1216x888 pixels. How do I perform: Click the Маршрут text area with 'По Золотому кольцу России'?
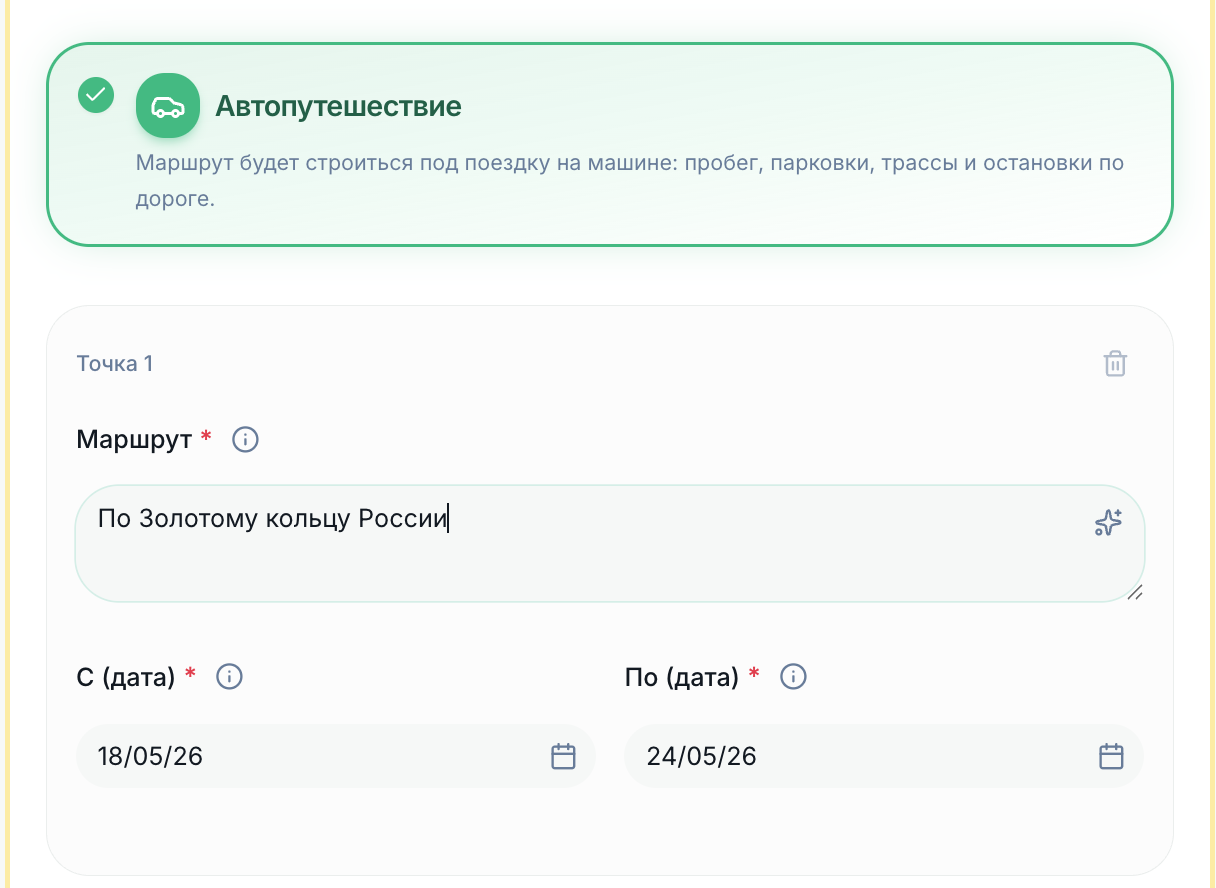(x=610, y=544)
